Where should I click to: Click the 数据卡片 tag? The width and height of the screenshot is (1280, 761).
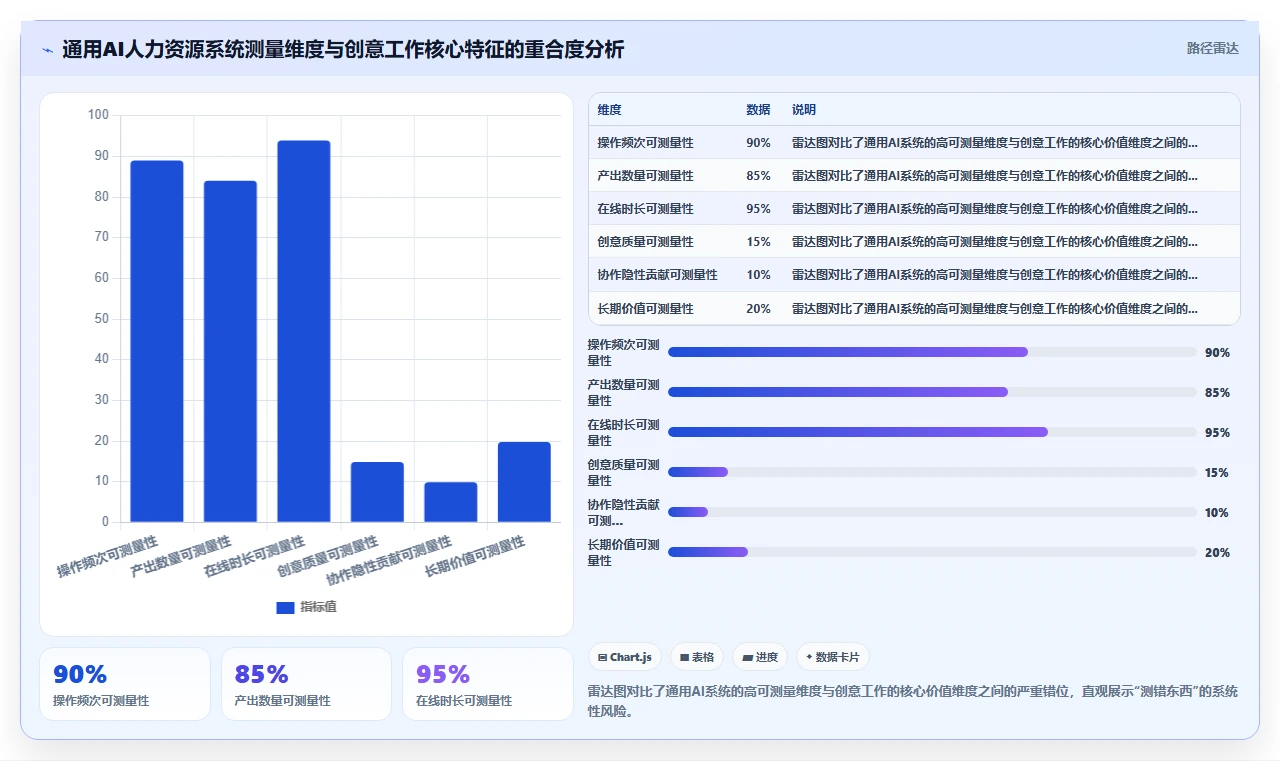833,657
